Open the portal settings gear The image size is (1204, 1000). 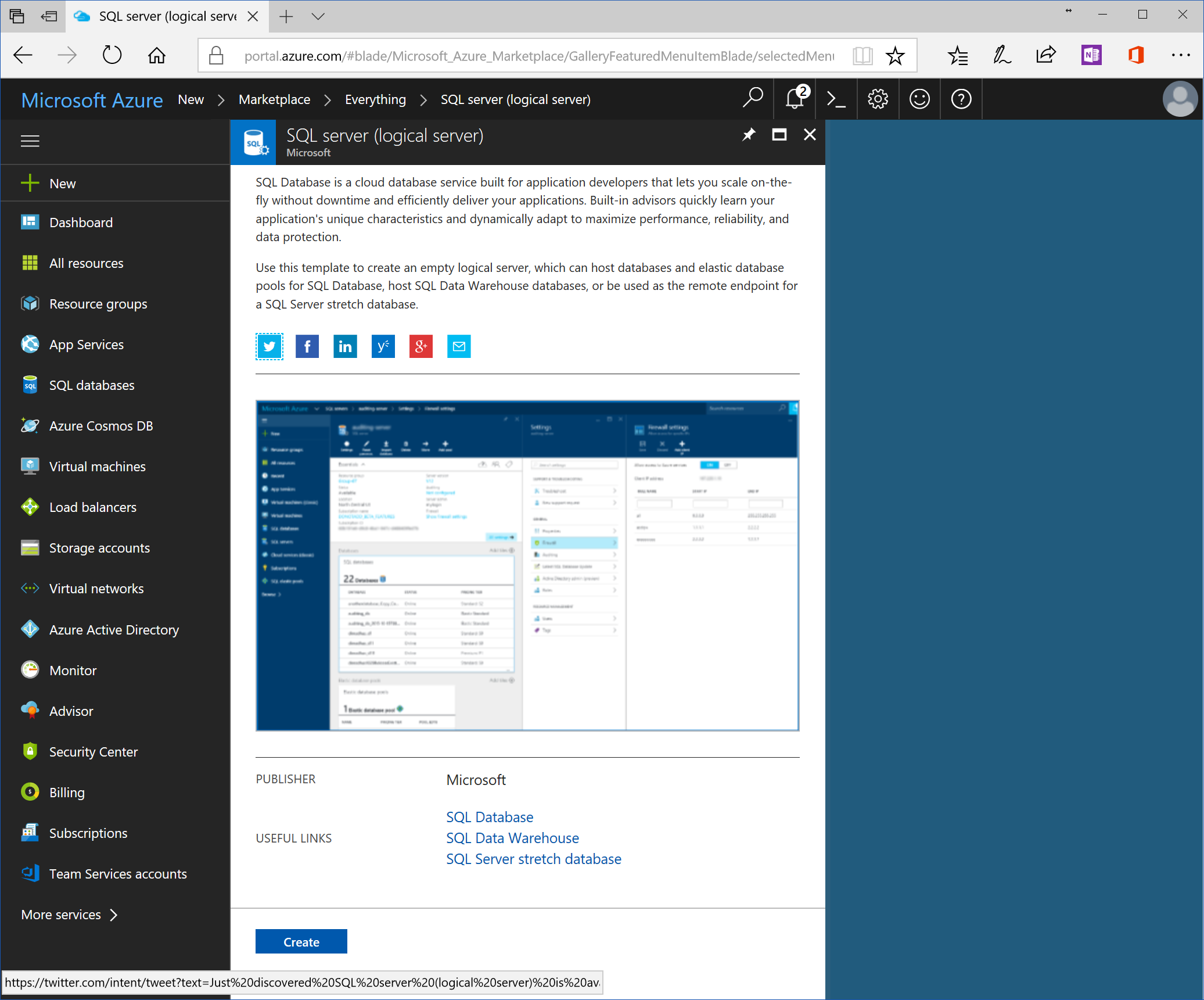(x=878, y=99)
